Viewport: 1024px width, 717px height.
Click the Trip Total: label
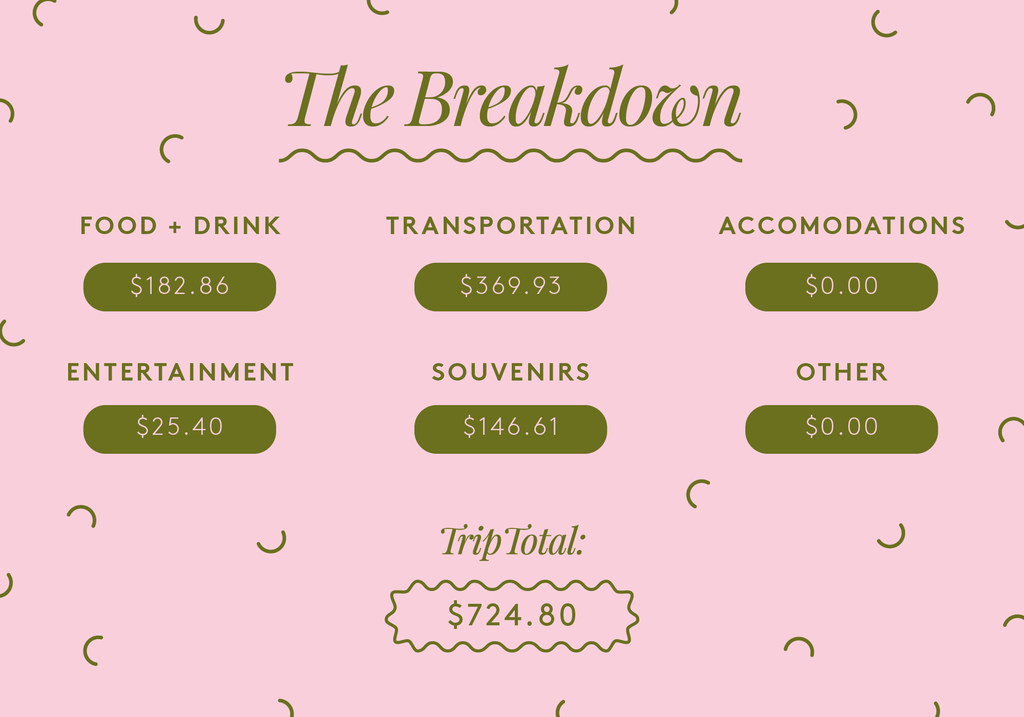[513, 542]
